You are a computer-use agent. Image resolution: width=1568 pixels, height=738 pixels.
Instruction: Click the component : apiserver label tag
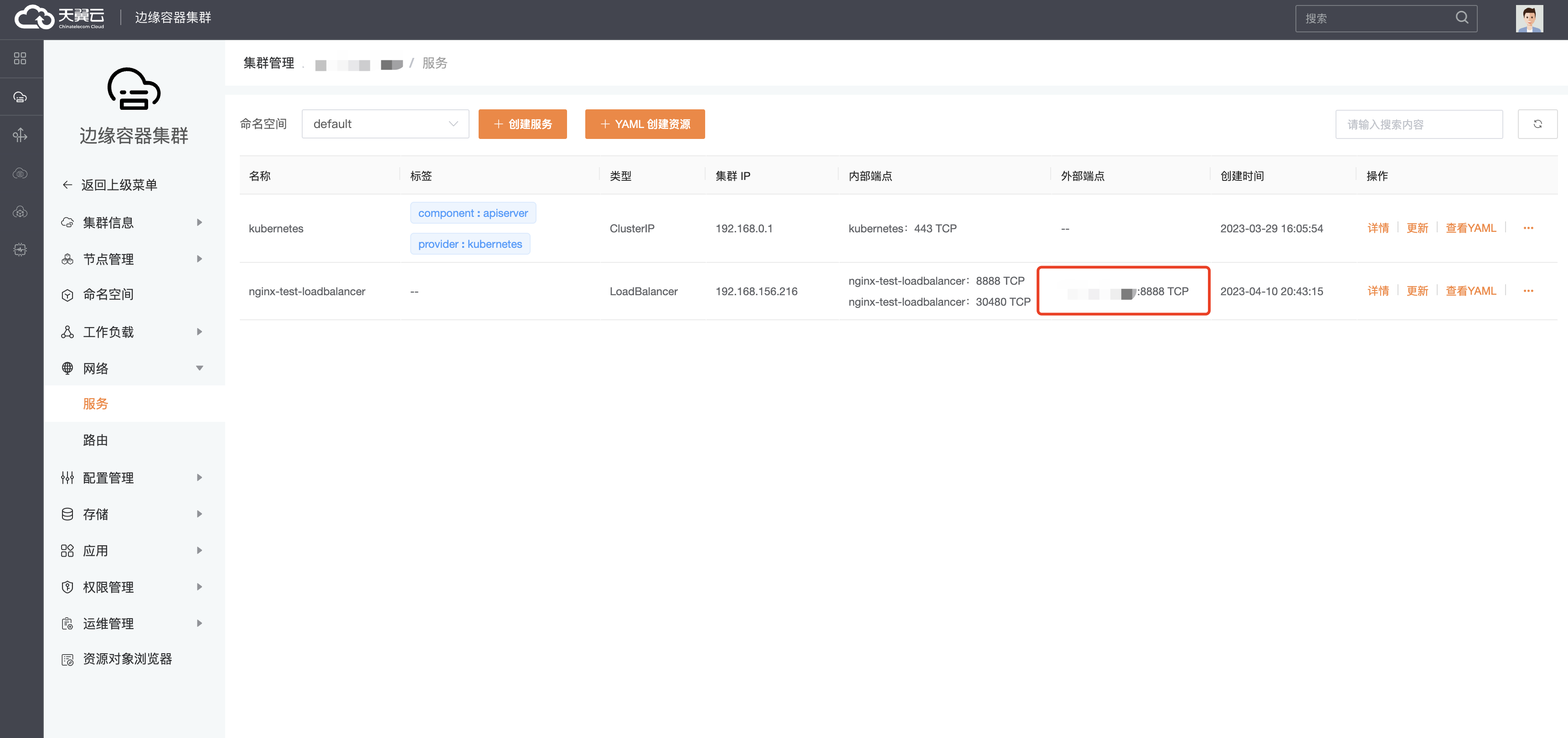tap(473, 213)
